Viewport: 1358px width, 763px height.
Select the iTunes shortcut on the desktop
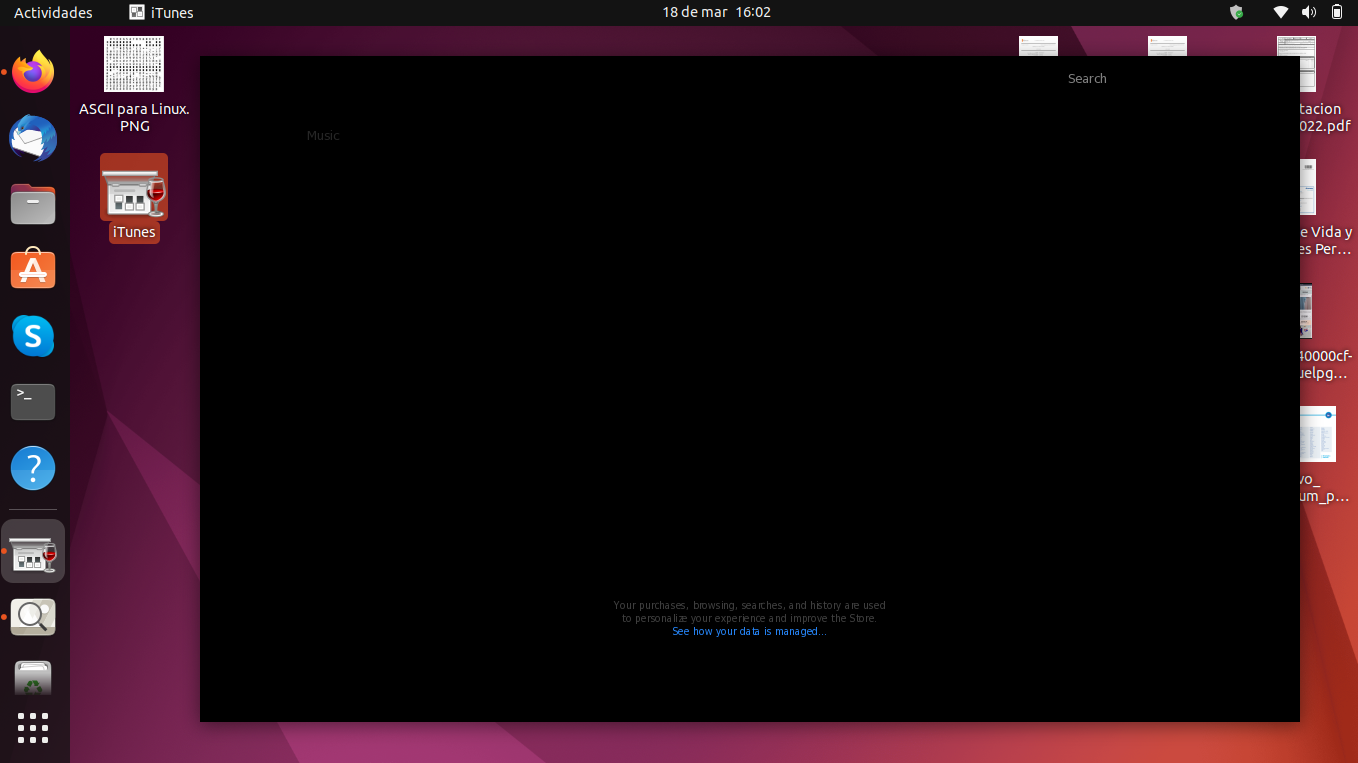(134, 198)
